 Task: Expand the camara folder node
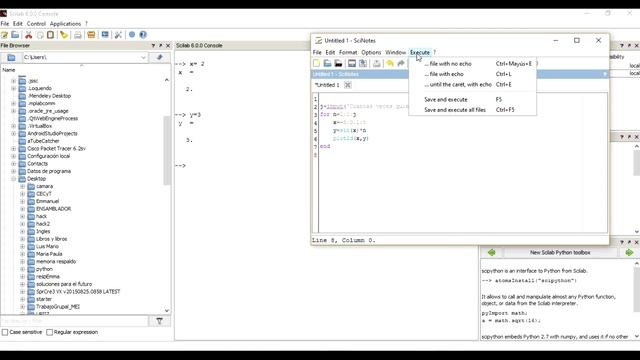[x=22, y=186]
